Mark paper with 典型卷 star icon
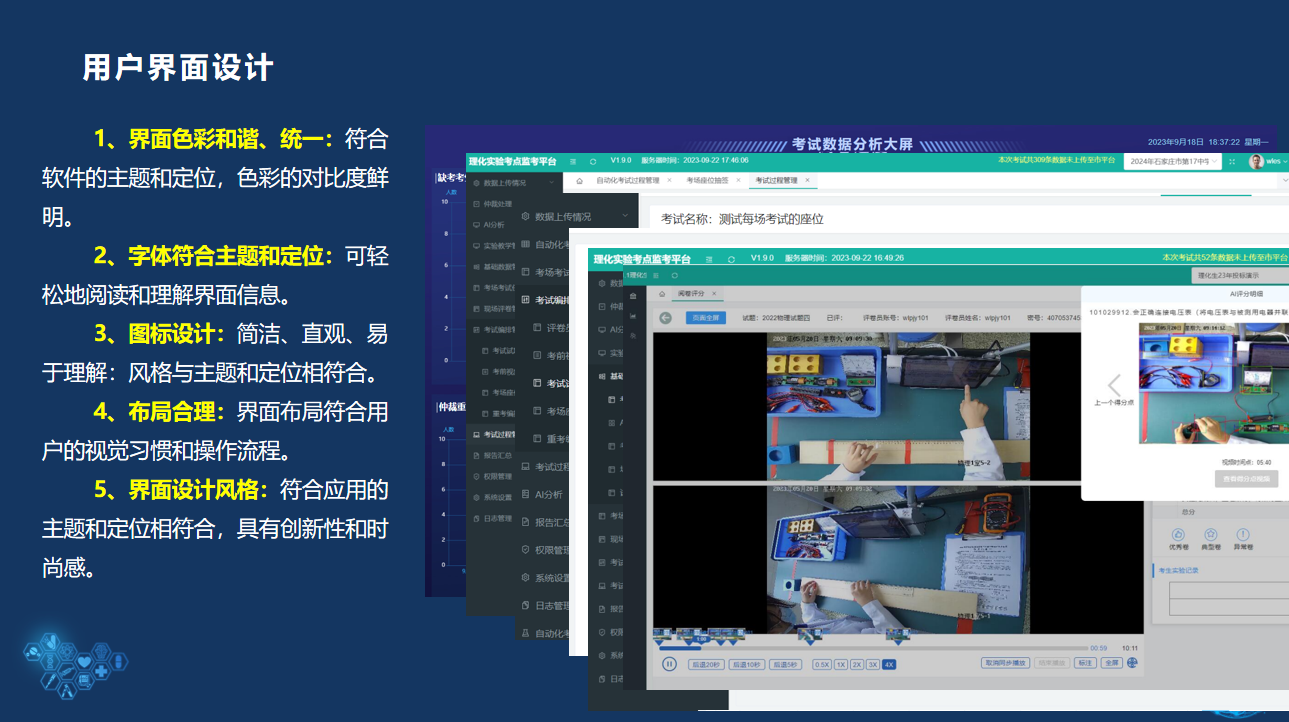The image size is (1289, 722). 1210,535
